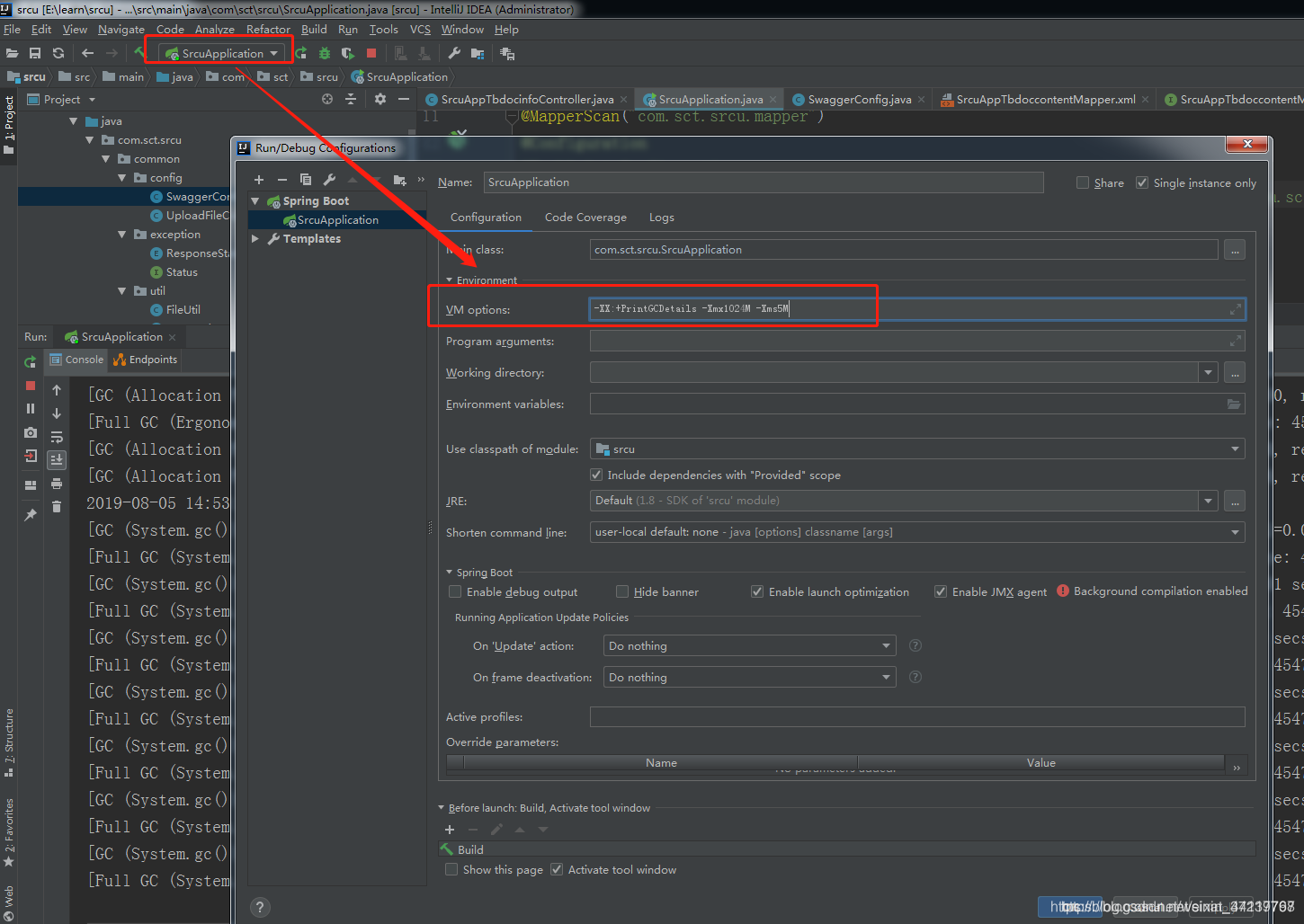
Task: Open the Refactor menu
Action: [x=268, y=30]
